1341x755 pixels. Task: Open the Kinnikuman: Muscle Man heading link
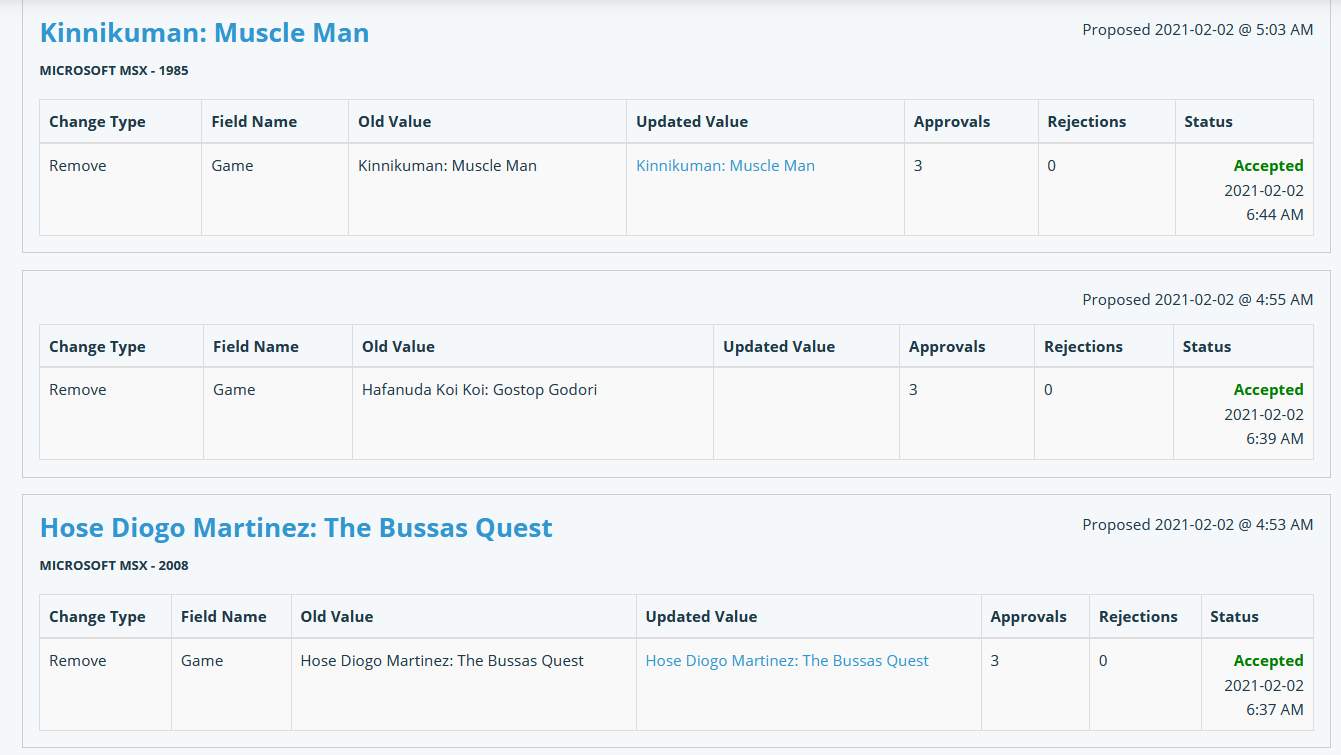pos(204,33)
